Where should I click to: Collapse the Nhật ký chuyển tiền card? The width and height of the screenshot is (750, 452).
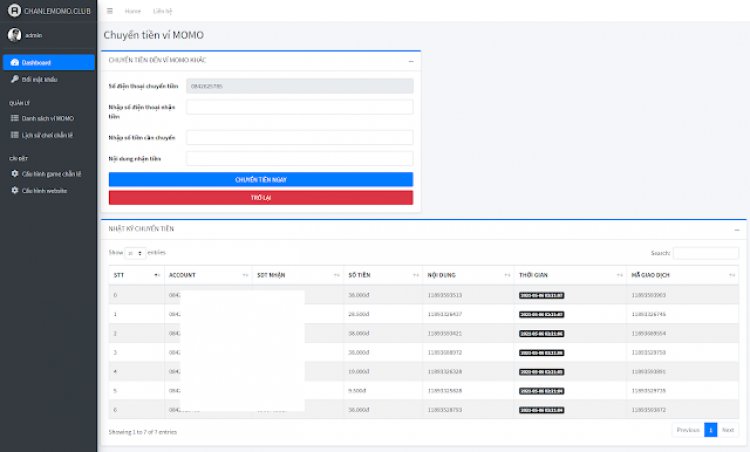[737, 230]
